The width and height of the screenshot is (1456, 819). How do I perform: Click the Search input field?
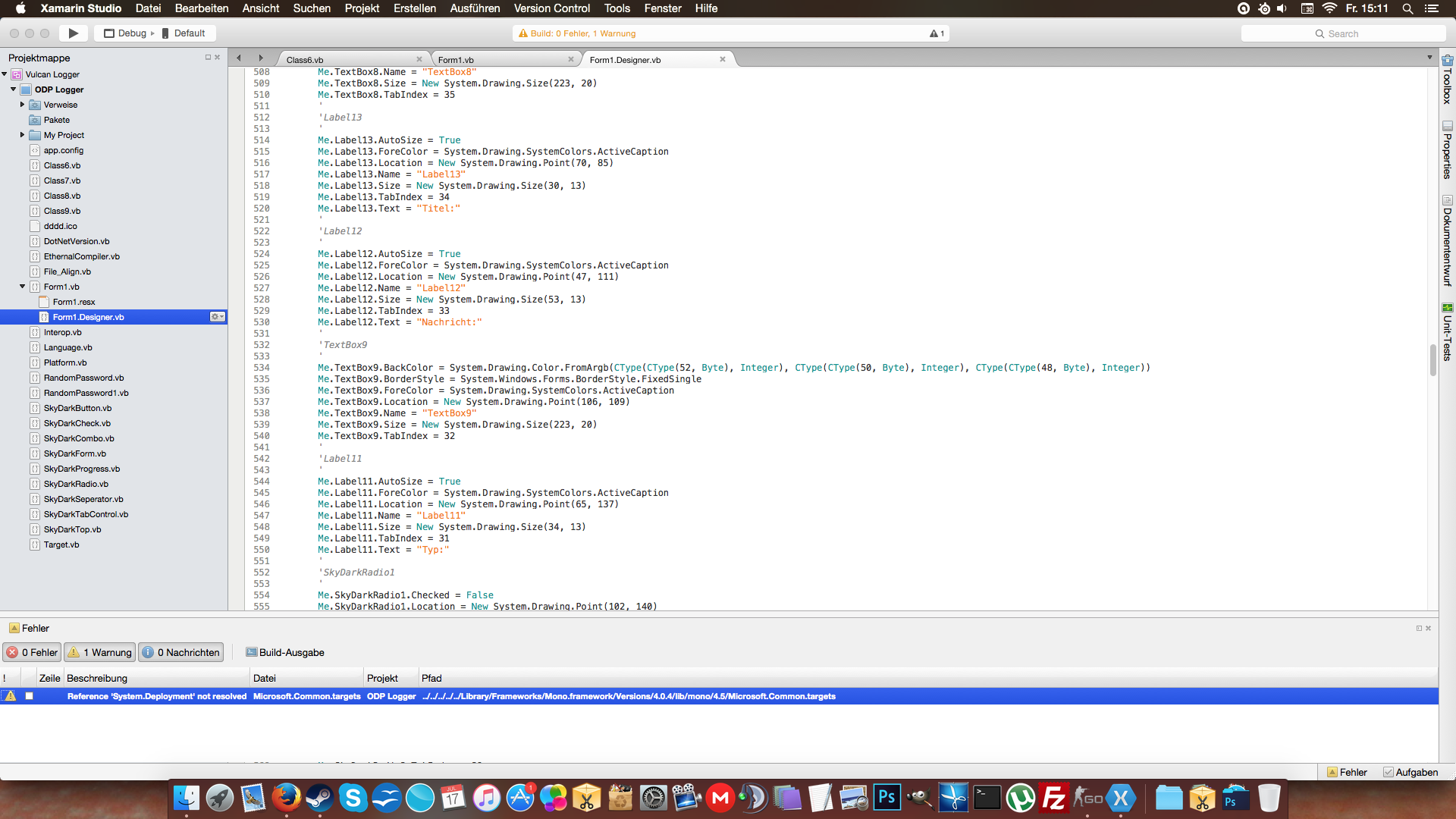1342,33
